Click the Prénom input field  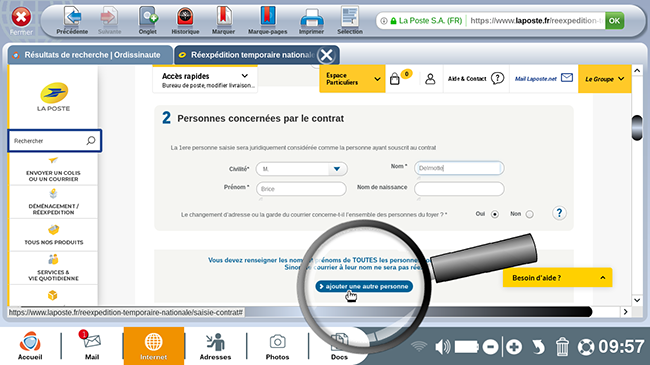[301, 189]
